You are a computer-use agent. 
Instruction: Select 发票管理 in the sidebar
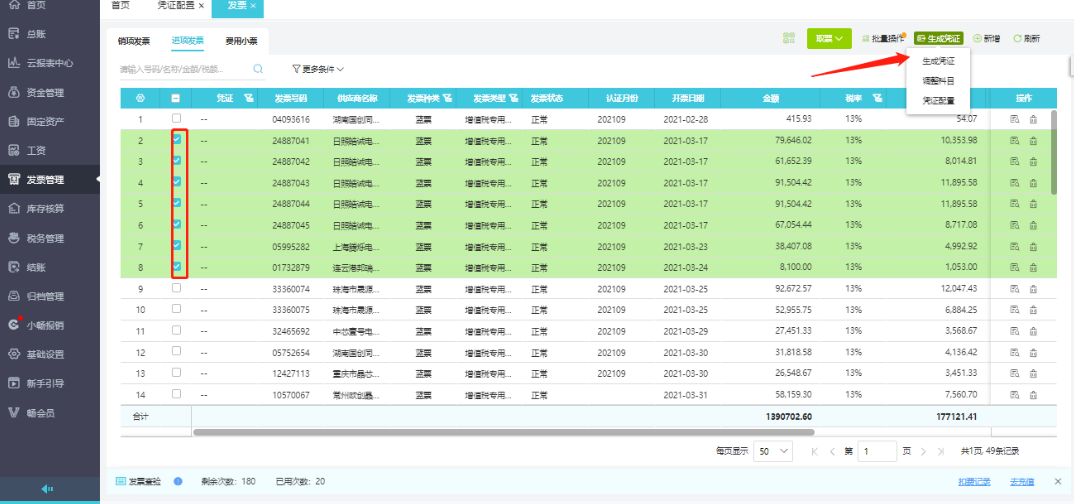[x=45, y=180]
